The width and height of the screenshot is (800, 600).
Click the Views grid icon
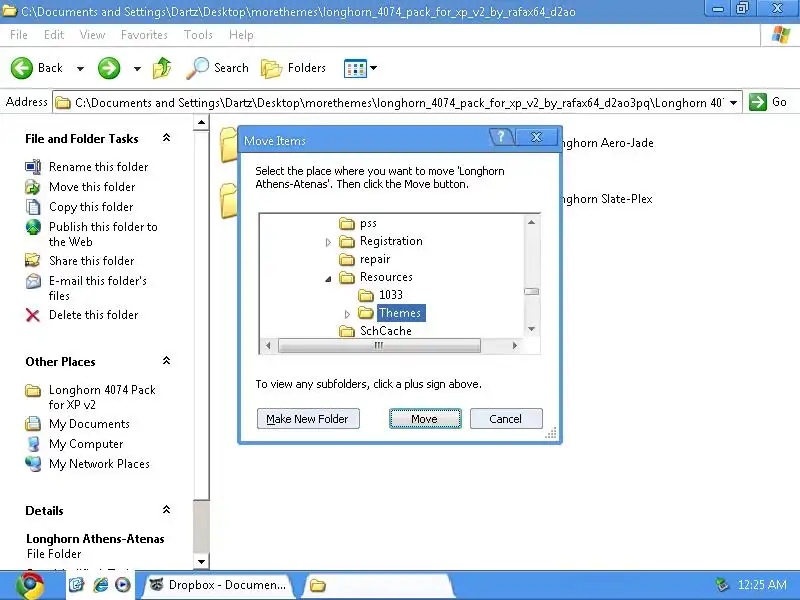pyautogui.click(x=355, y=68)
